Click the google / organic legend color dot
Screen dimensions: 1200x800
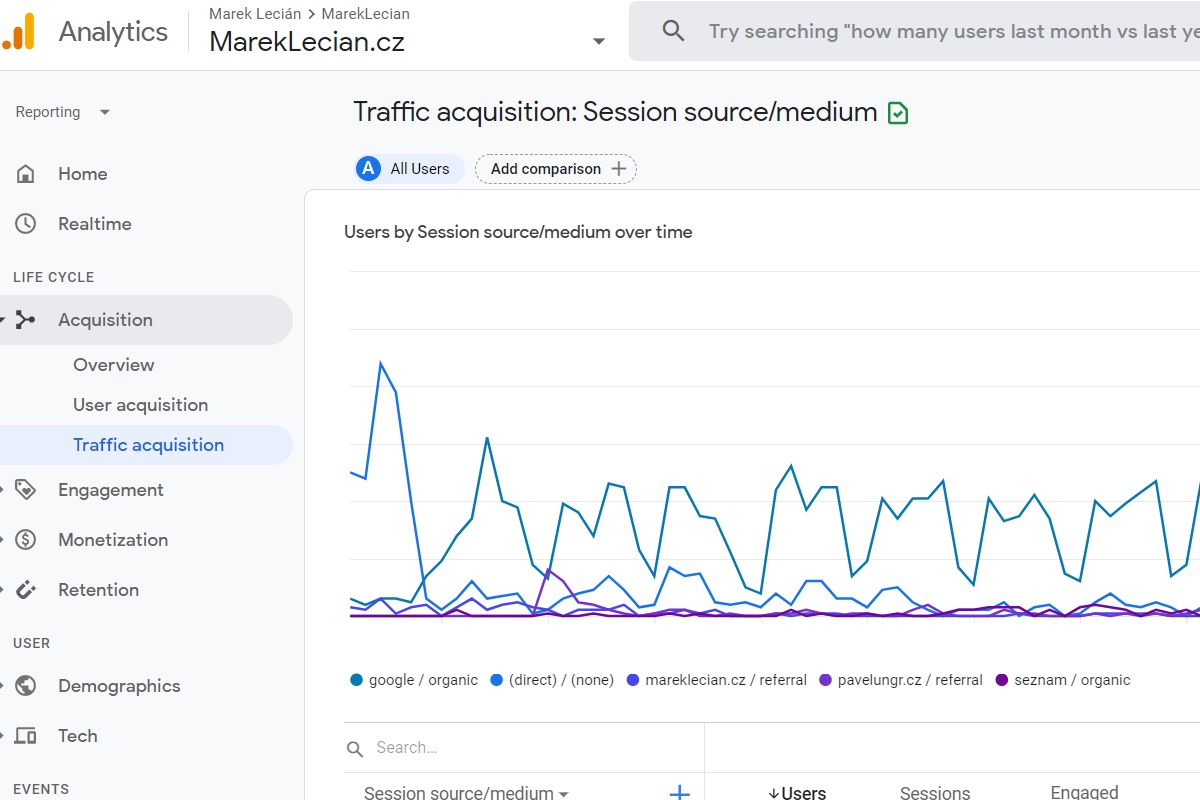(356, 680)
